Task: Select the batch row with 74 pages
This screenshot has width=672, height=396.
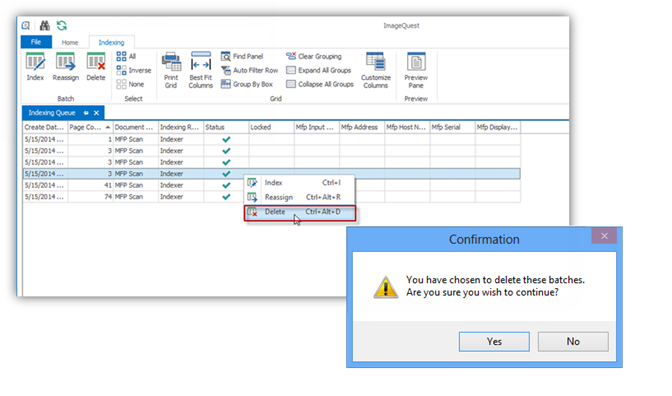Action: (x=272, y=197)
